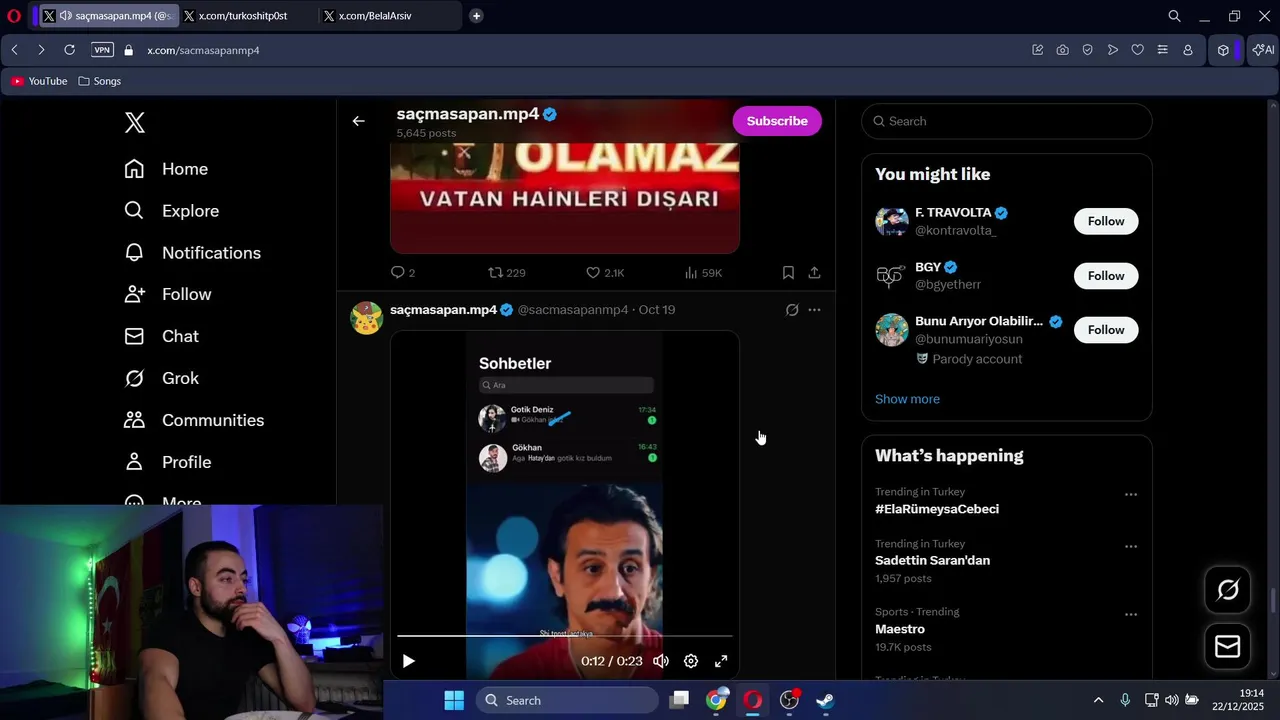Click Show more under You might like
This screenshot has height=720, width=1280.
[907, 399]
